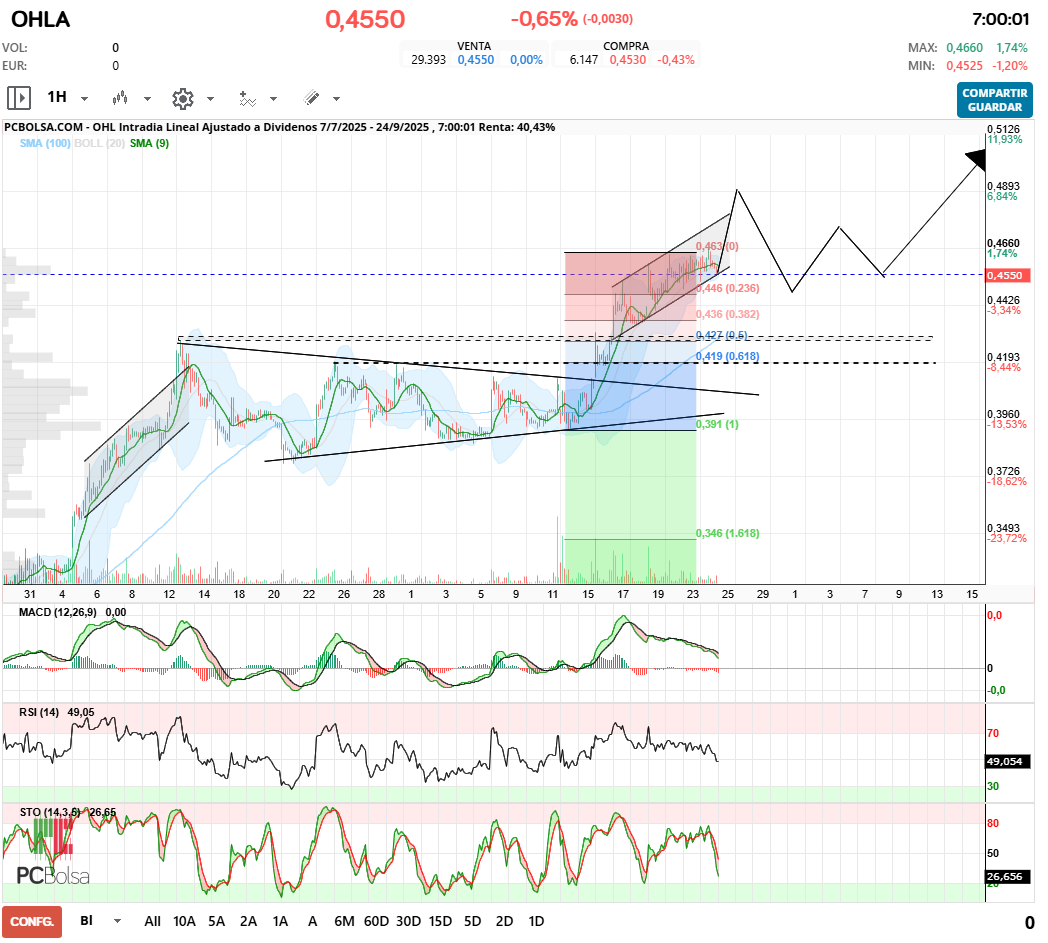Click the add indicator icon
Image resolution: width=1048 pixels, height=943 pixels.
(247, 98)
